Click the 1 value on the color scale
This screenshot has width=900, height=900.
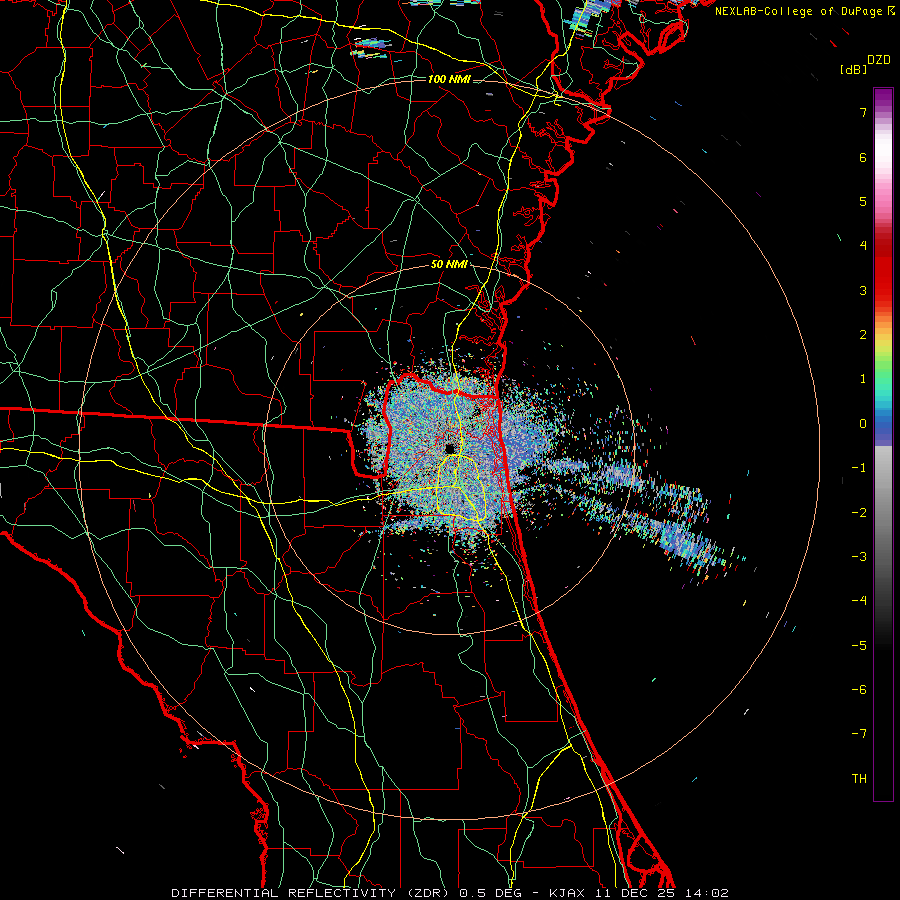[863, 379]
